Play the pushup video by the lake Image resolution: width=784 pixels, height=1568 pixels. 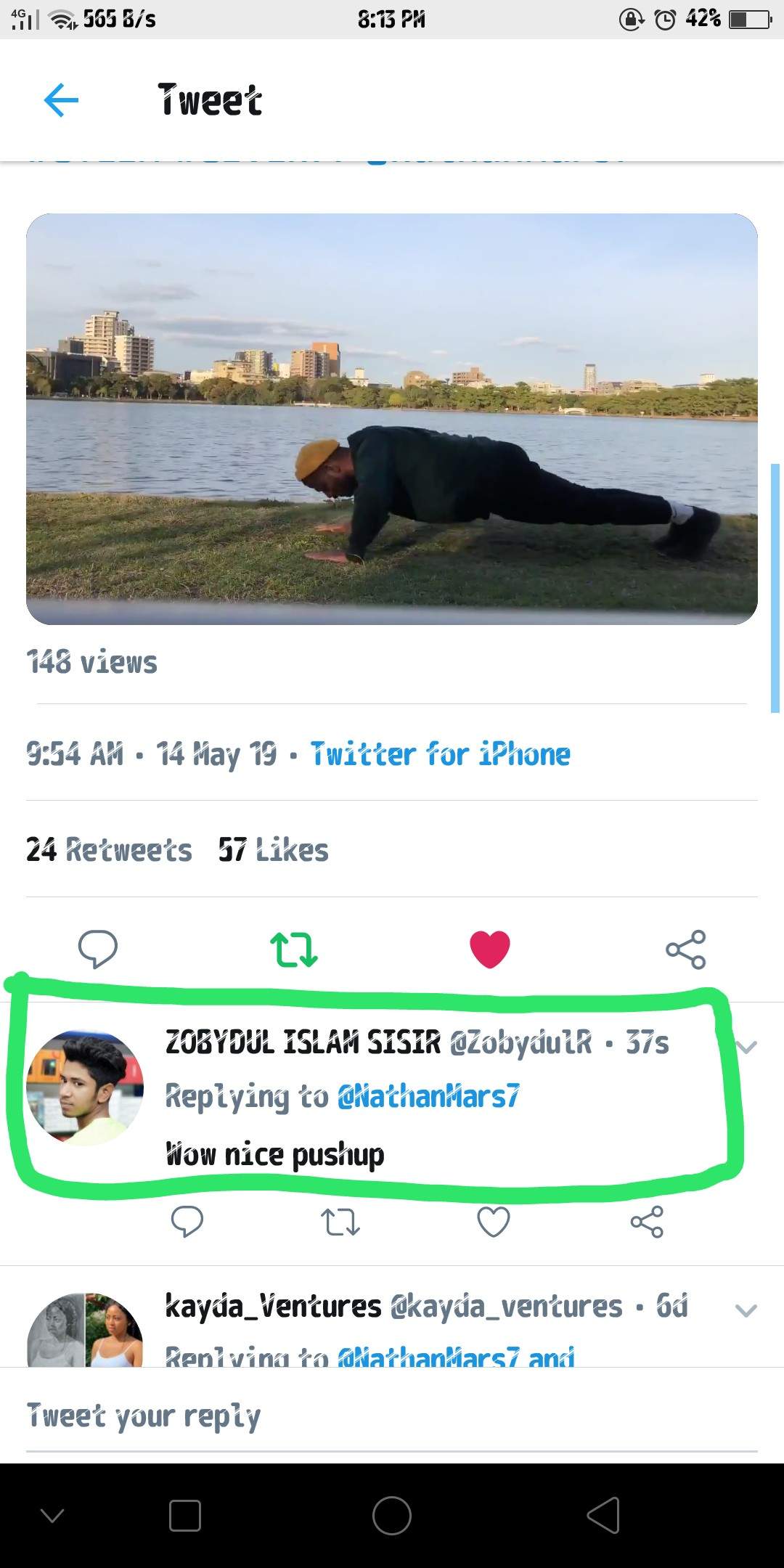(x=392, y=419)
